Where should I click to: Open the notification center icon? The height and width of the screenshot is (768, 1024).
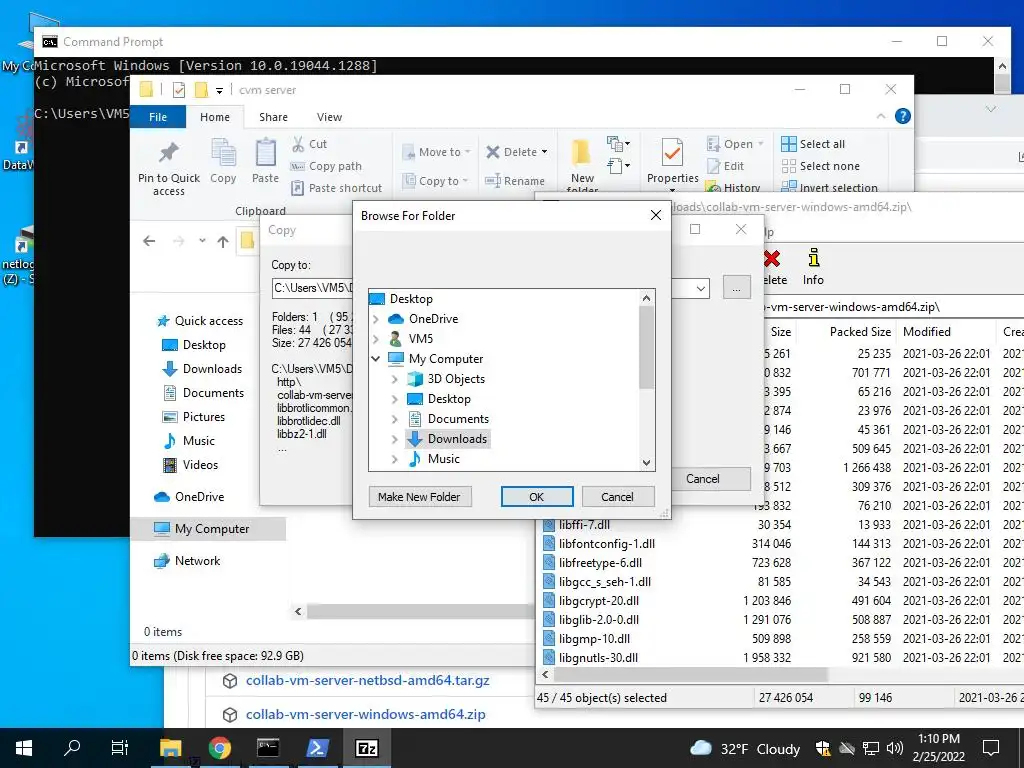[991, 748]
